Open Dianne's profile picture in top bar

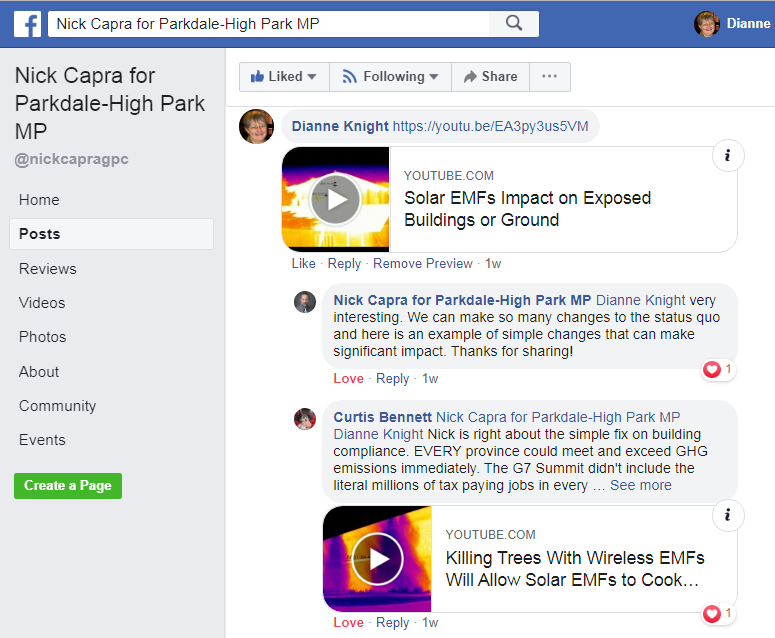pyautogui.click(x=707, y=24)
